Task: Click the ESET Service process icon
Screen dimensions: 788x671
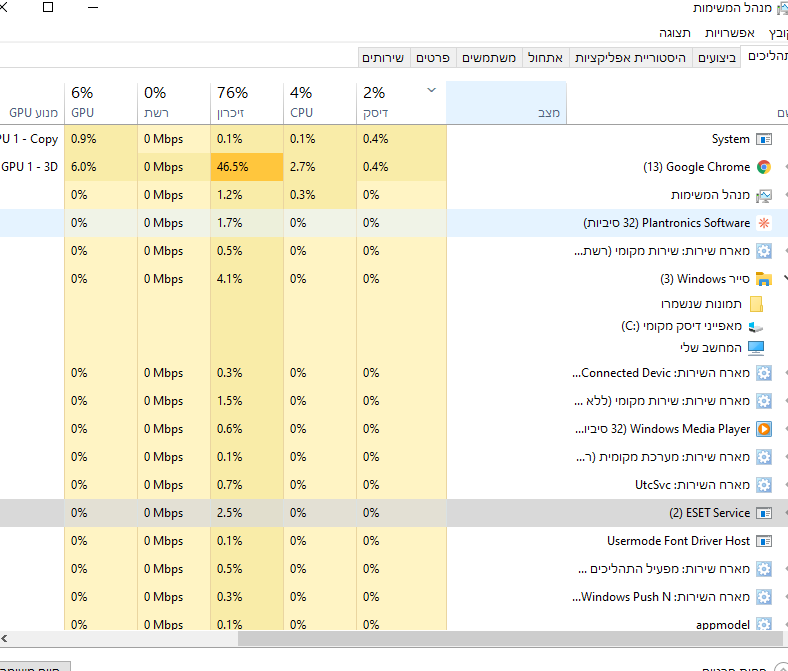Action: click(764, 513)
